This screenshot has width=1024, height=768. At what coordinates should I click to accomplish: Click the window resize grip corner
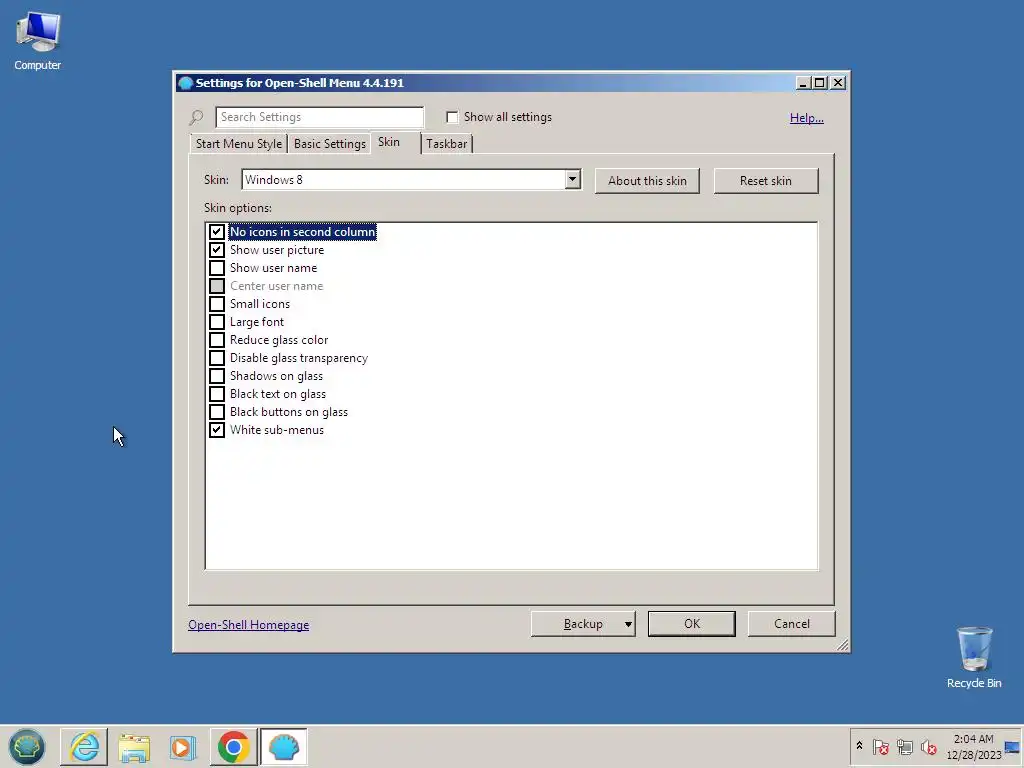(x=842, y=645)
